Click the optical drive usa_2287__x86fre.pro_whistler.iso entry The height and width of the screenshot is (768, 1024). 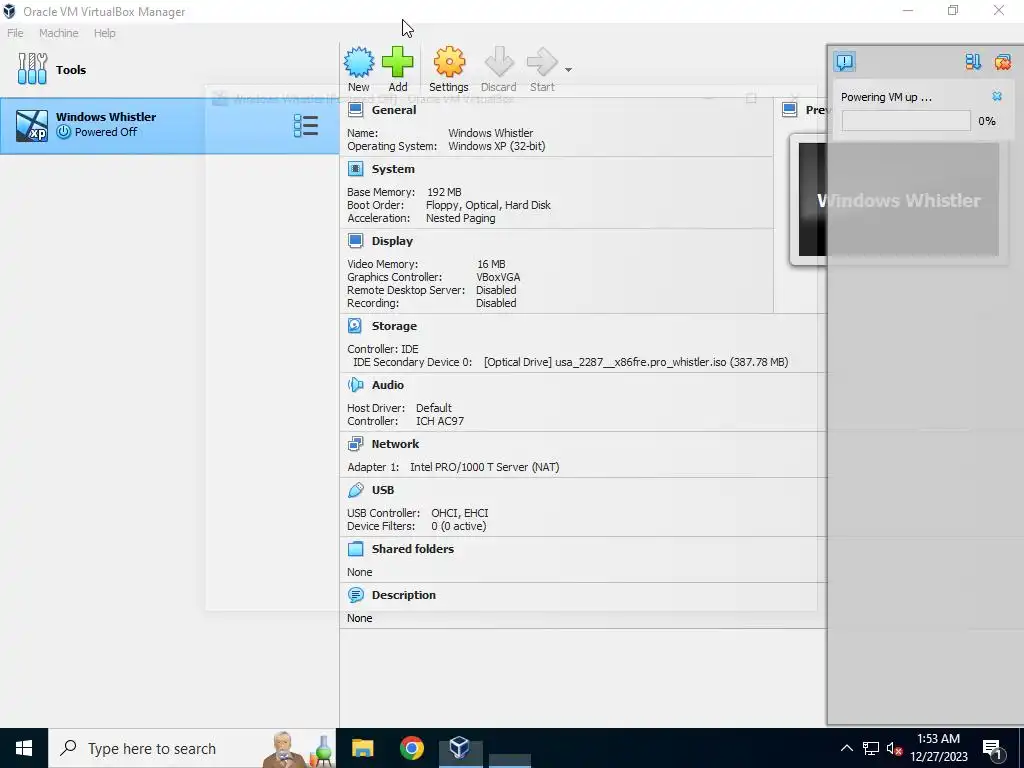[635, 362]
